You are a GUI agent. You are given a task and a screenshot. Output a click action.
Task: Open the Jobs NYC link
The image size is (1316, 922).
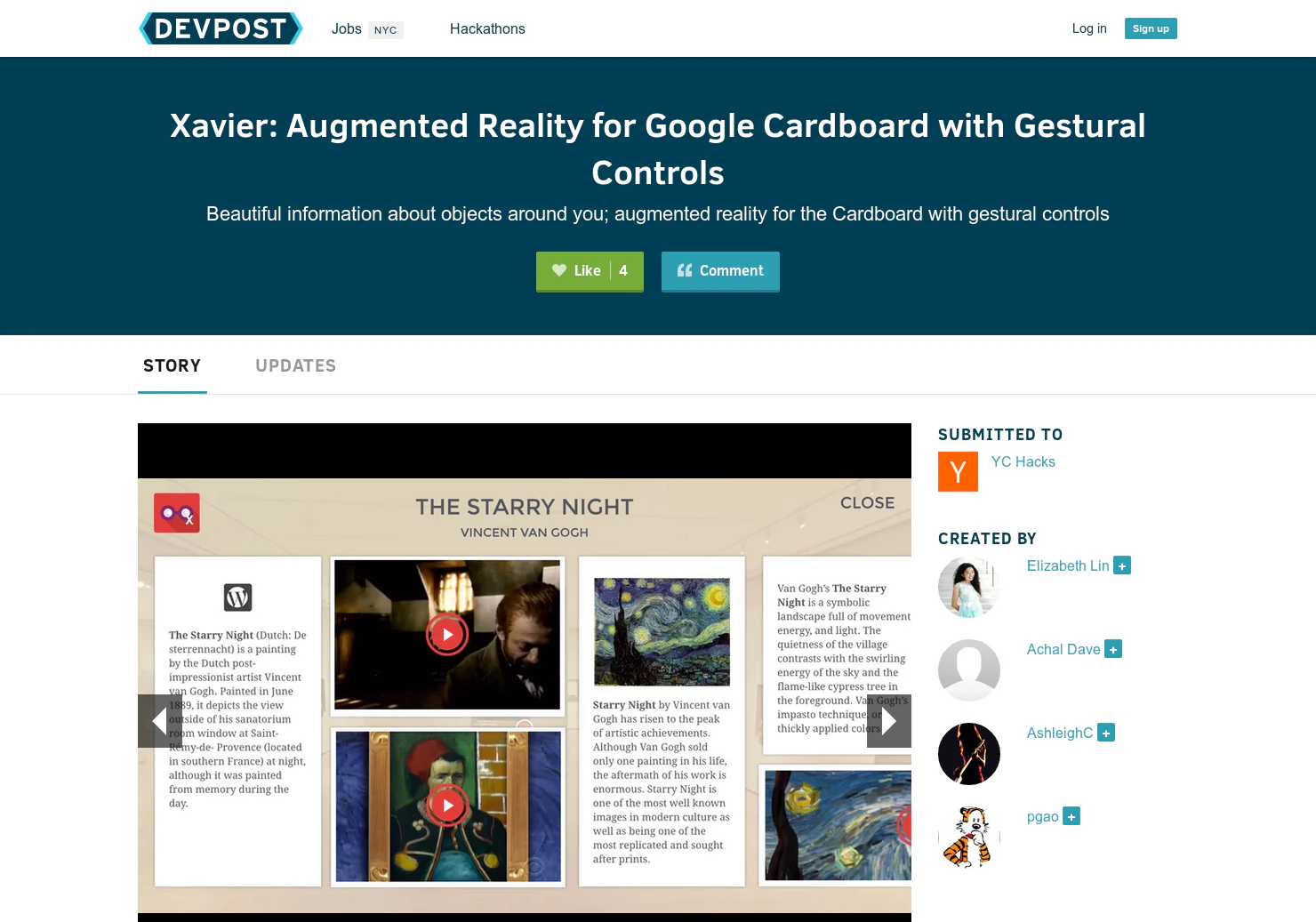(367, 29)
